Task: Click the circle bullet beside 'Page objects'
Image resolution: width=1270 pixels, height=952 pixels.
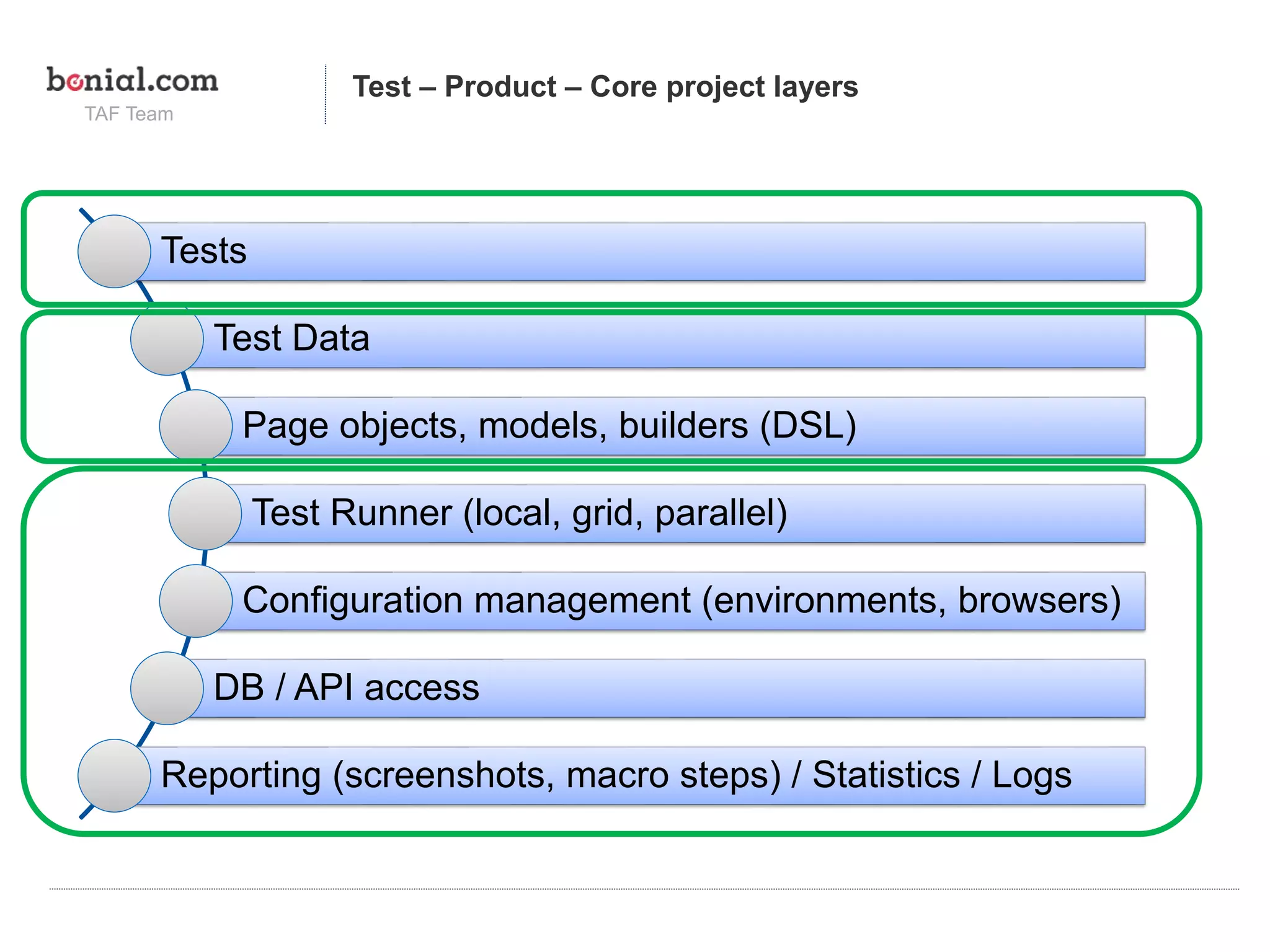Action: click(x=196, y=426)
